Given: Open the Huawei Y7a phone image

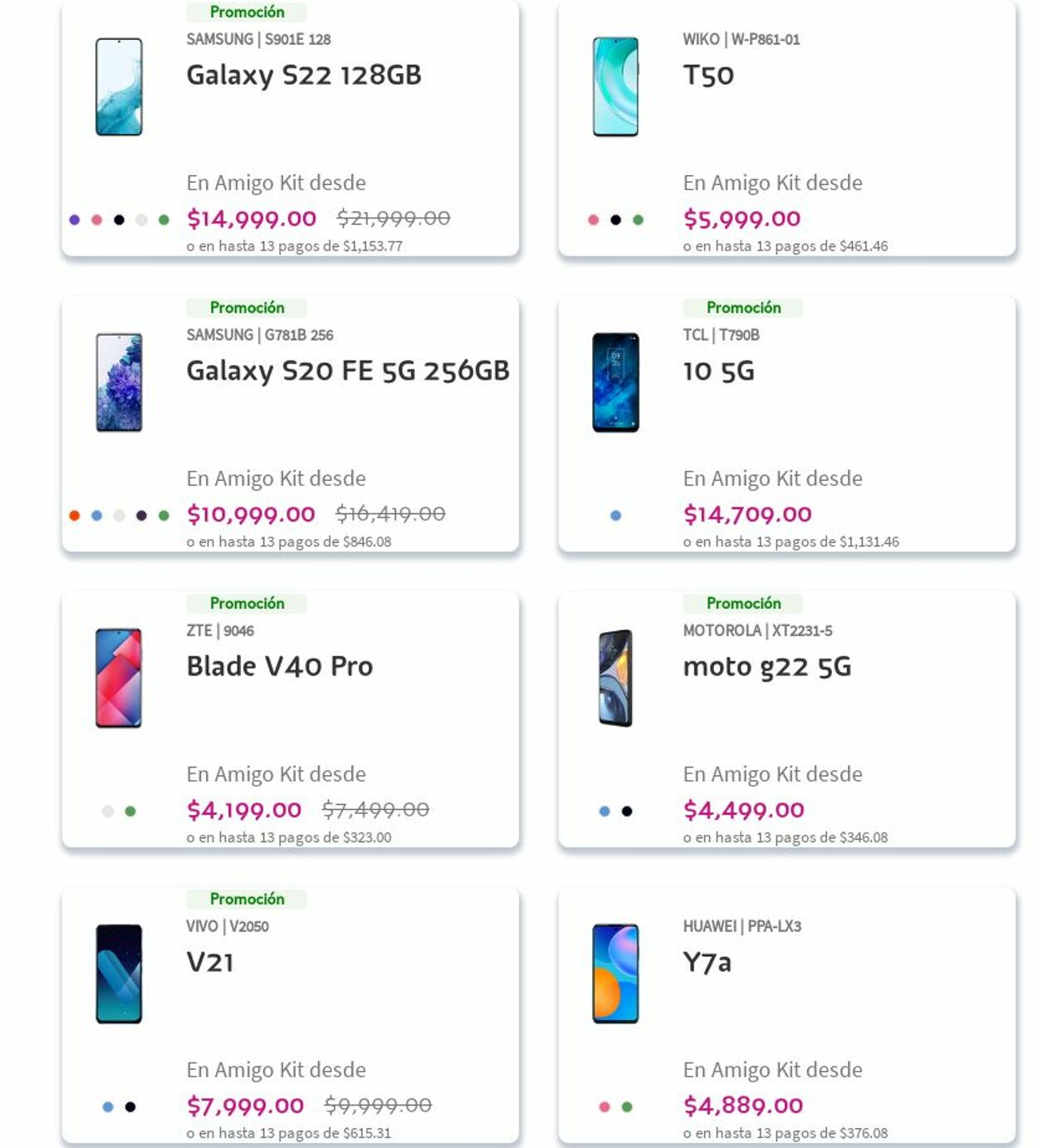Looking at the screenshot, I should pyautogui.click(x=615, y=974).
